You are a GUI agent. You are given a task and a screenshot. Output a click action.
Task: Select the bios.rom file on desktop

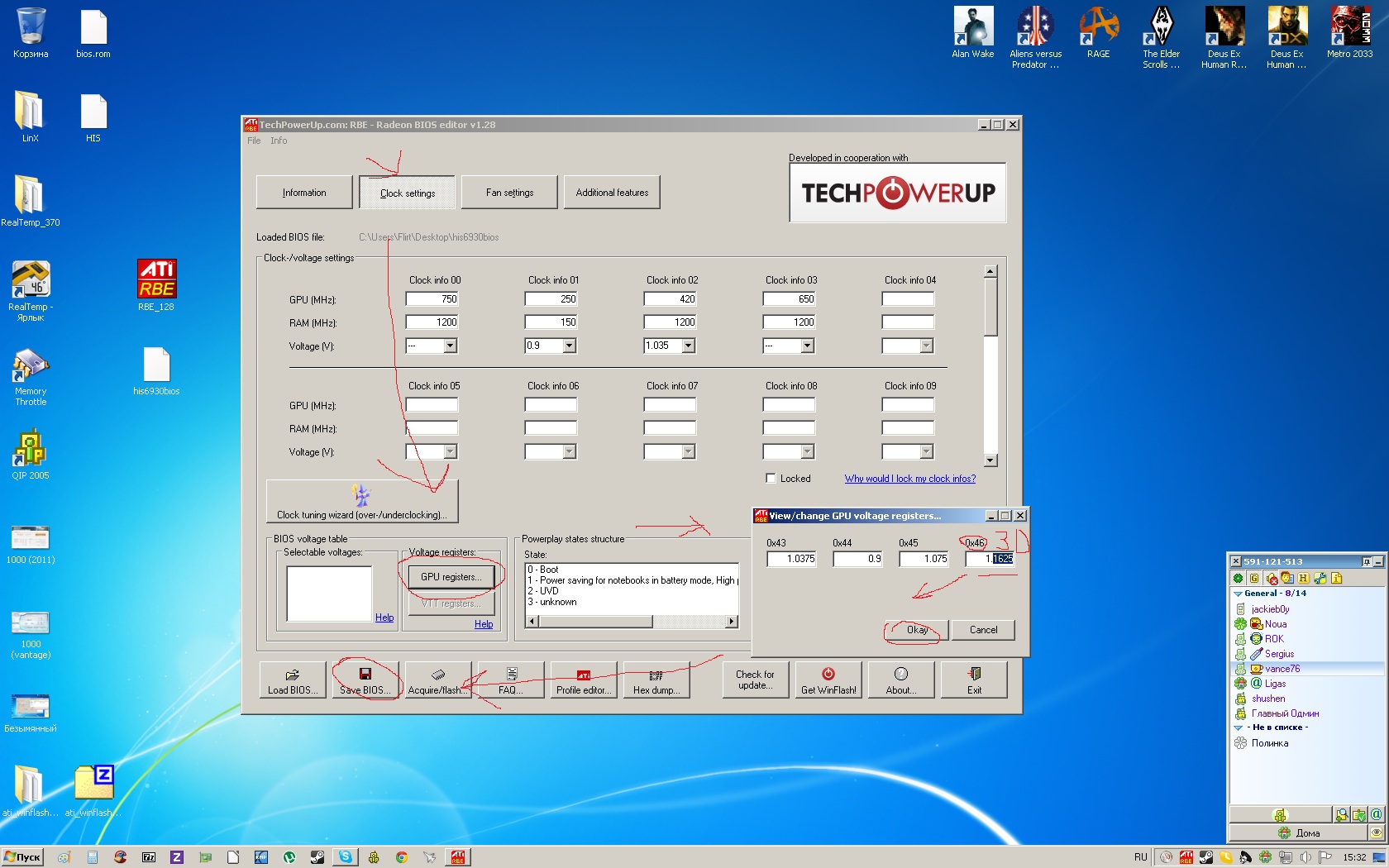[x=93, y=33]
